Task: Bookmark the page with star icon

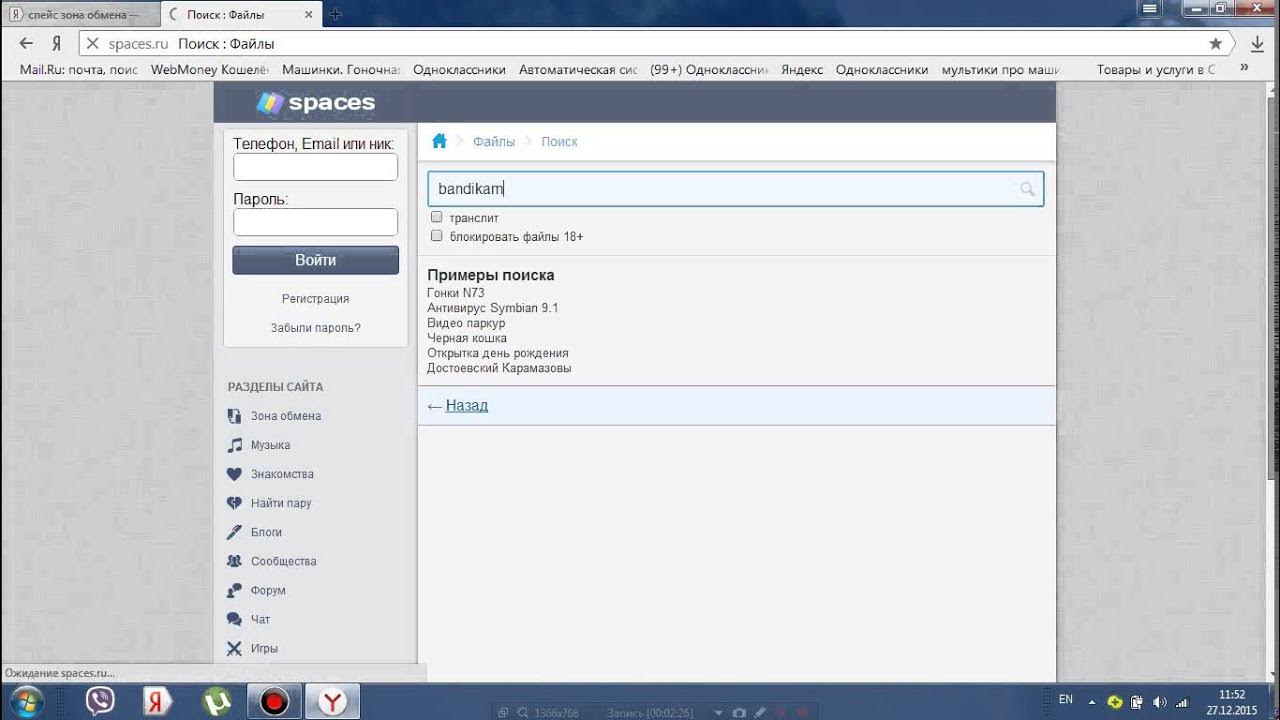Action: tap(1215, 43)
